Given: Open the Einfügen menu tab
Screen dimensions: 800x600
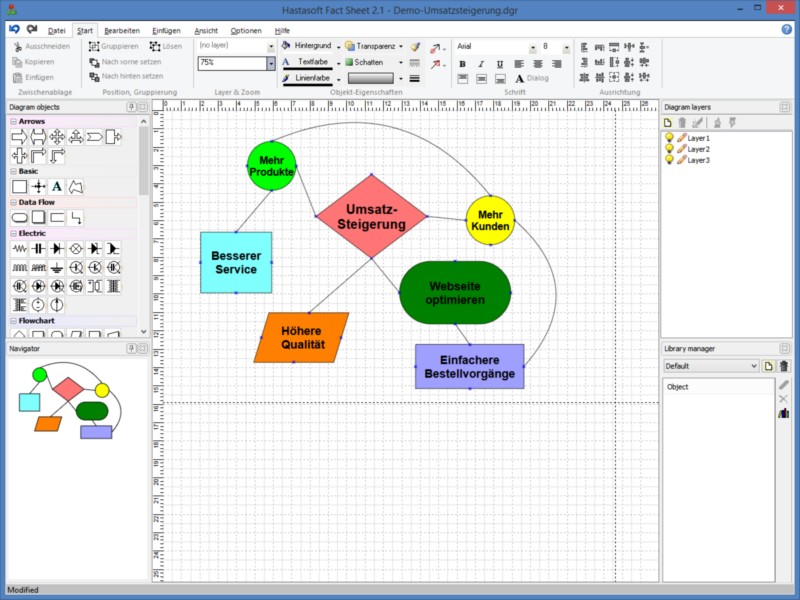Looking at the screenshot, I should coord(166,31).
